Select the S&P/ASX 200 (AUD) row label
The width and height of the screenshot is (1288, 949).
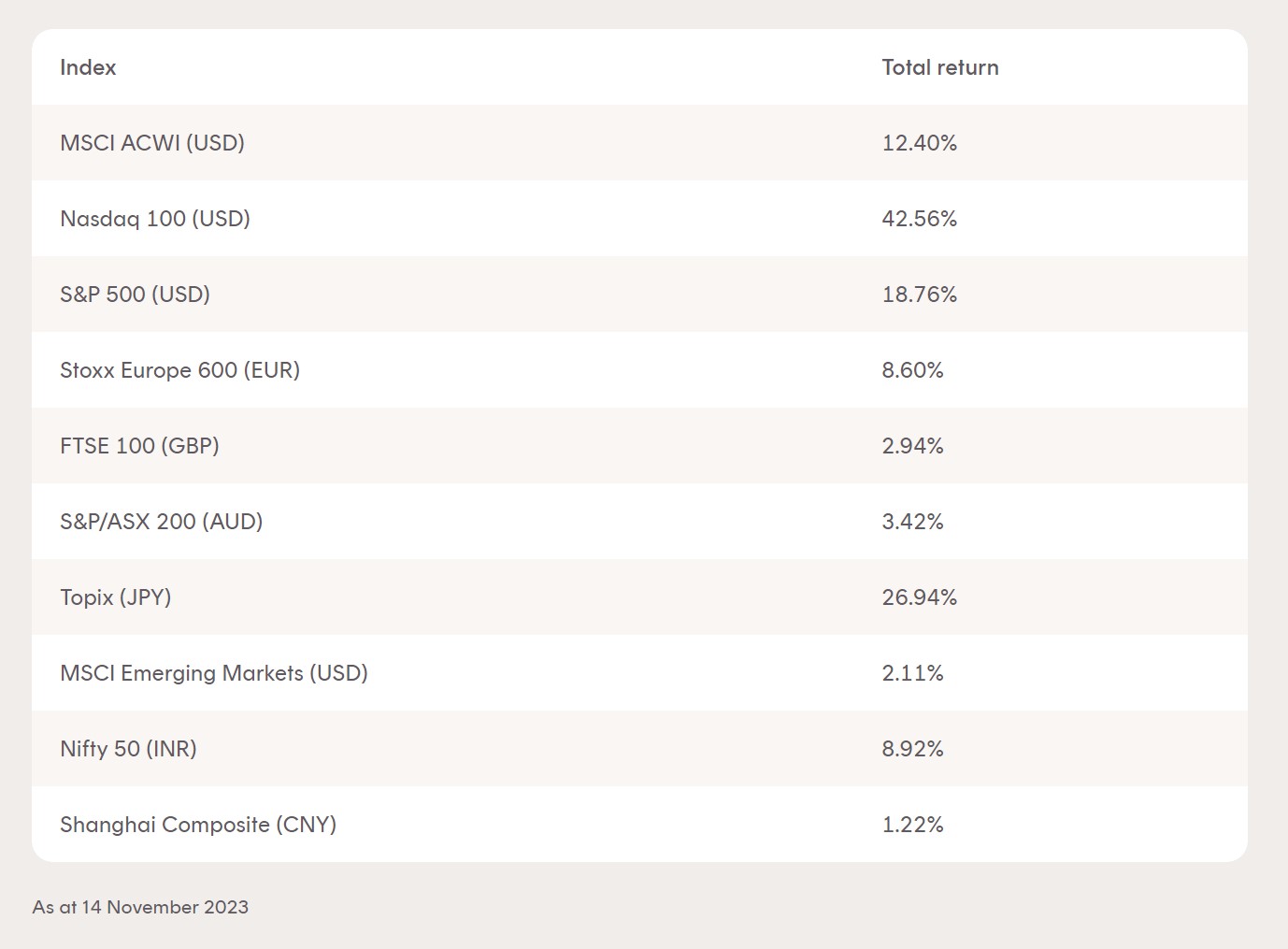tap(161, 522)
